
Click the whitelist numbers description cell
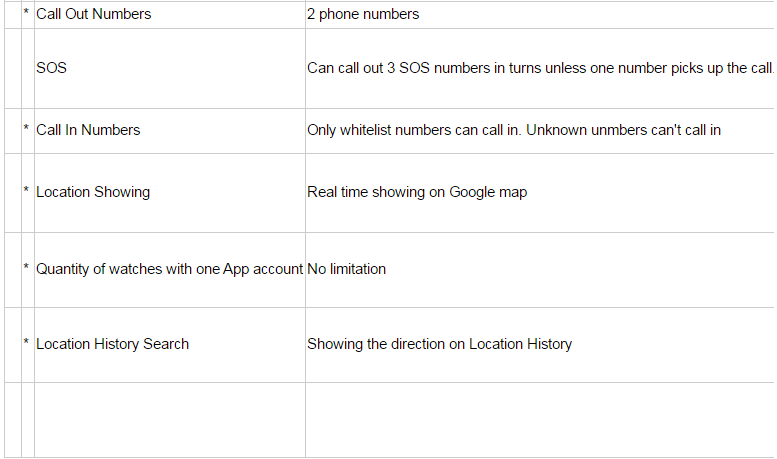coord(514,130)
